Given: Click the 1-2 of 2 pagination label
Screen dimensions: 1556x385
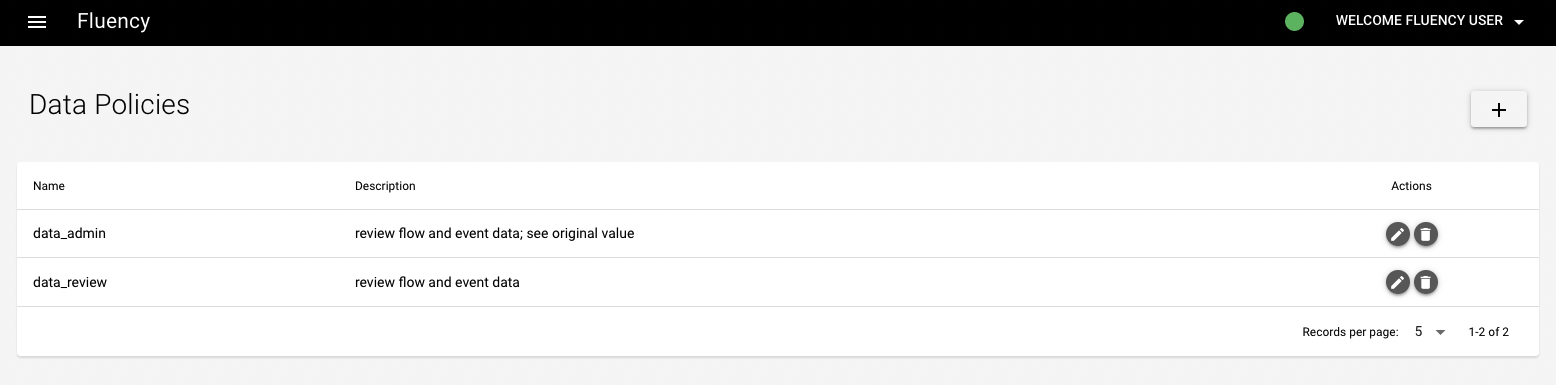Looking at the screenshot, I should coord(1488,332).
